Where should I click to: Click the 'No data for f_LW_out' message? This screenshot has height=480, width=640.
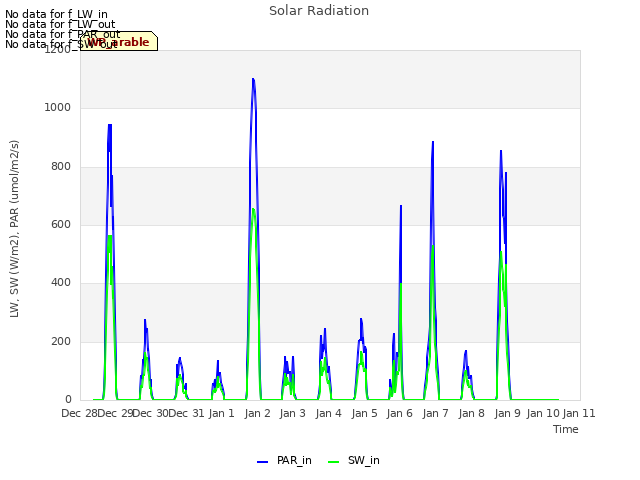60,24
